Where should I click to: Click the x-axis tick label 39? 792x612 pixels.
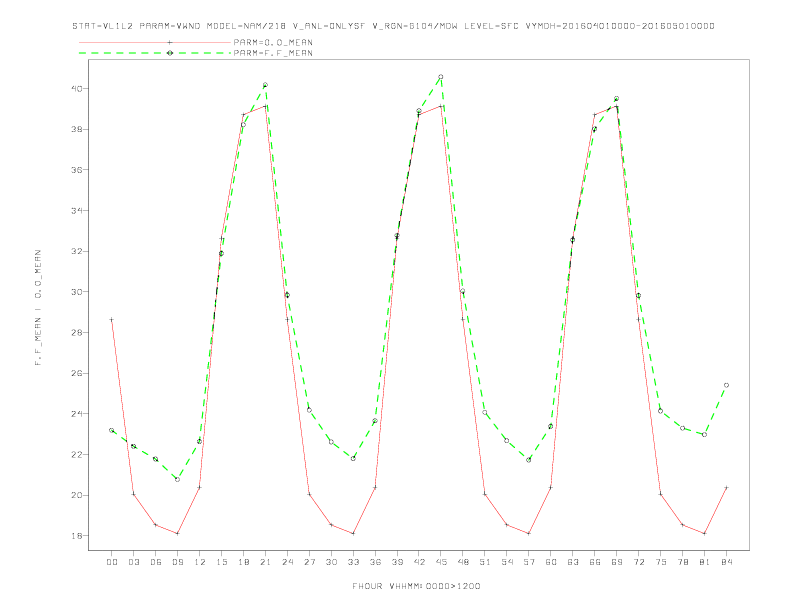click(397, 562)
